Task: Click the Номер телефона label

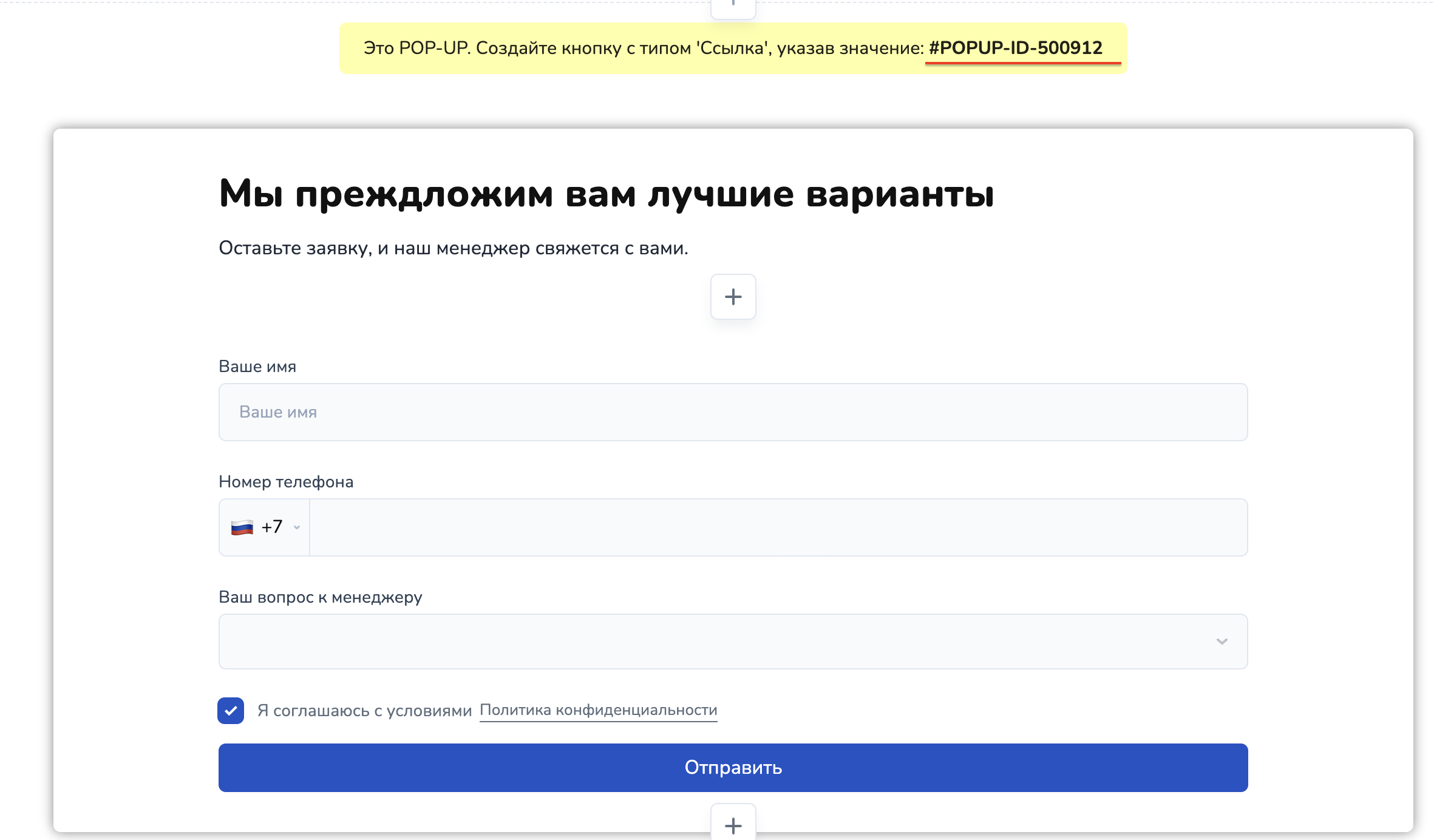Action: coord(286,482)
